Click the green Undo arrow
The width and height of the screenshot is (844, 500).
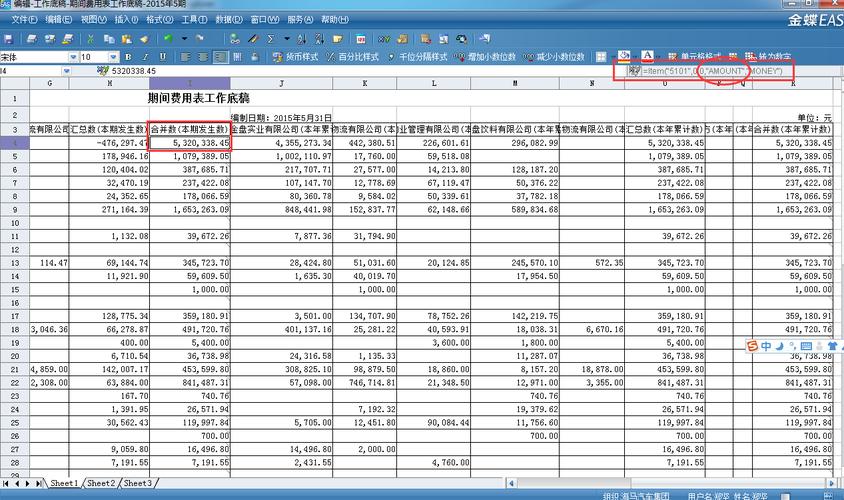click(x=168, y=38)
